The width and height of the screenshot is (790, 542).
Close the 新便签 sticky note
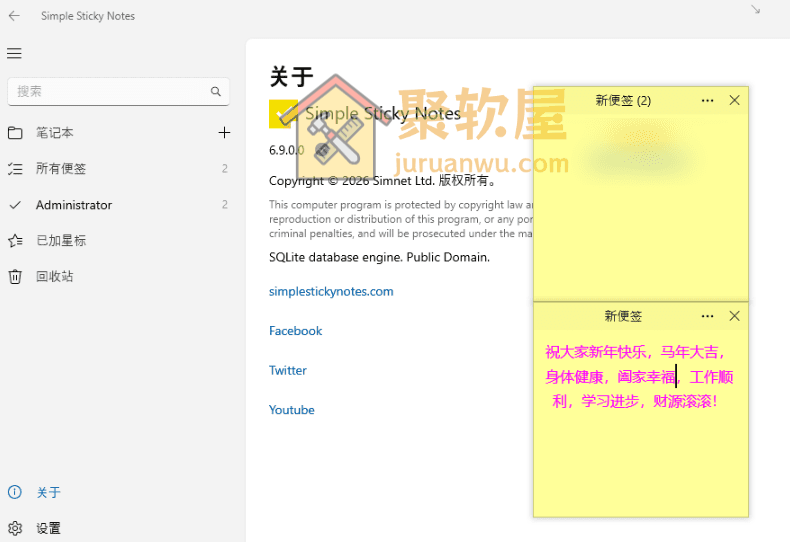[x=735, y=316]
